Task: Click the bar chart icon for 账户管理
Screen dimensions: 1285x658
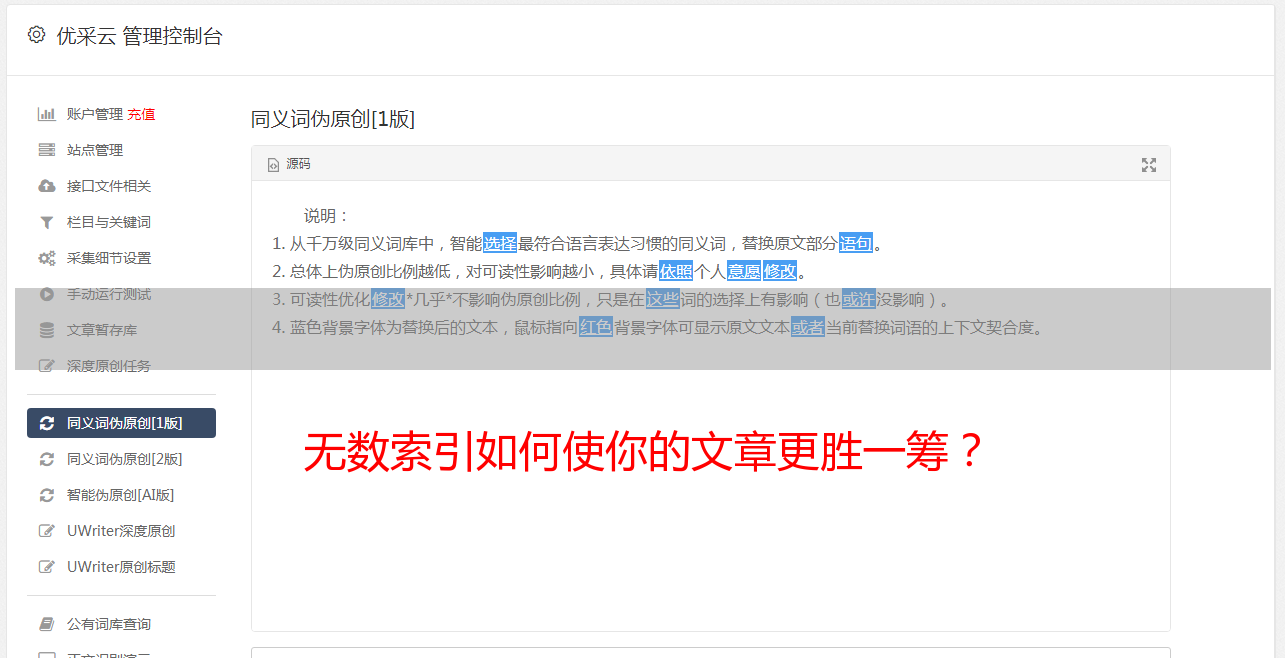Action: 46,114
